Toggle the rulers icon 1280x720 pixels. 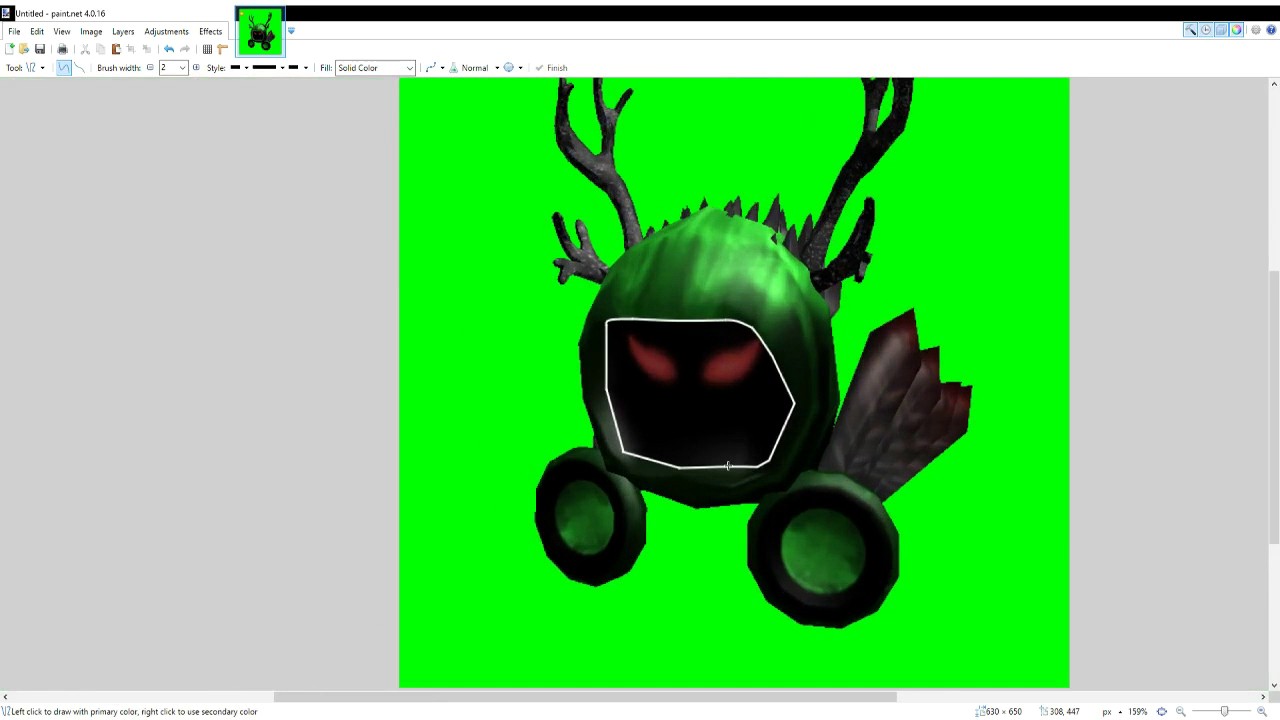pyautogui.click(x=222, y=49)
